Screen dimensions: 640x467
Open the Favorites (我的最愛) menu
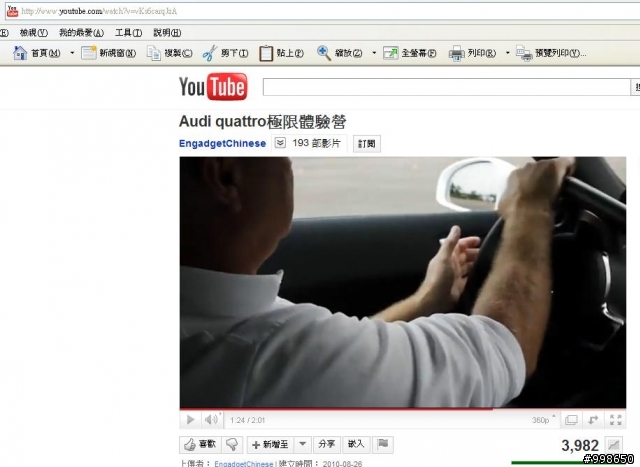pyautogui.click(x=81, y=33)
